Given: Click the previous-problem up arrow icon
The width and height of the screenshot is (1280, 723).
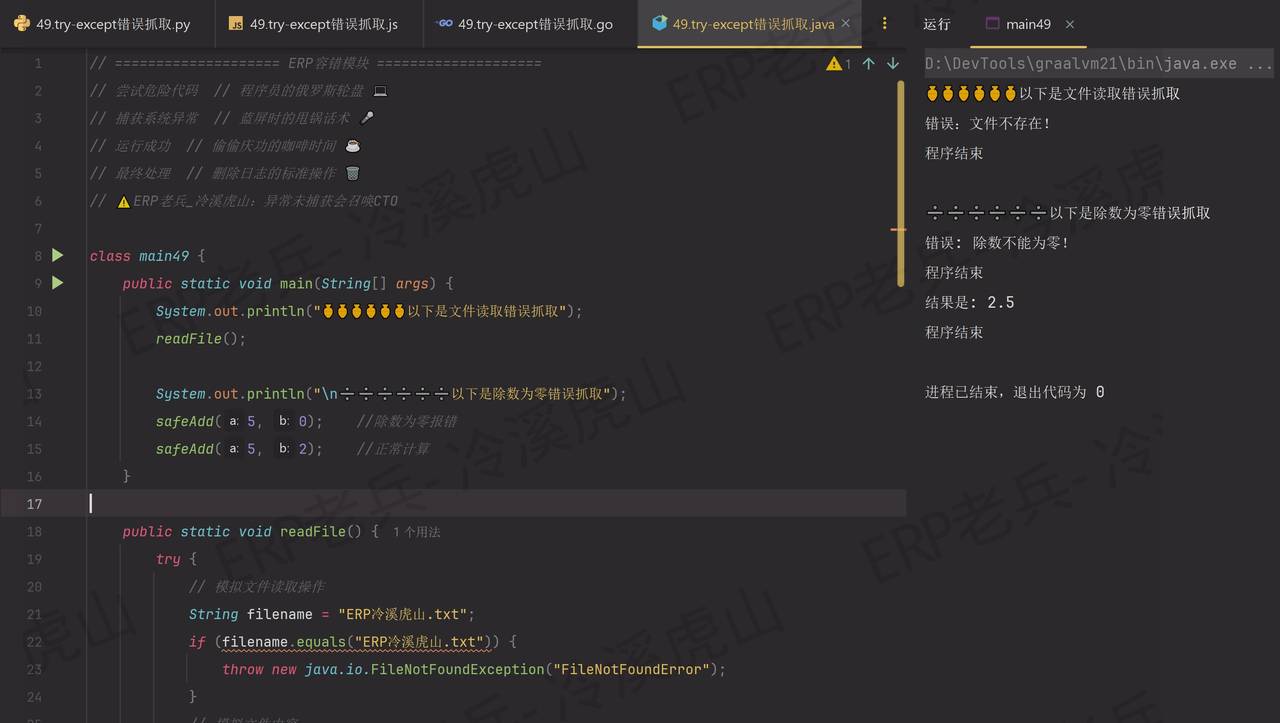Looking at the screenshot, I should pyautogui.click(x=868, y=62).
